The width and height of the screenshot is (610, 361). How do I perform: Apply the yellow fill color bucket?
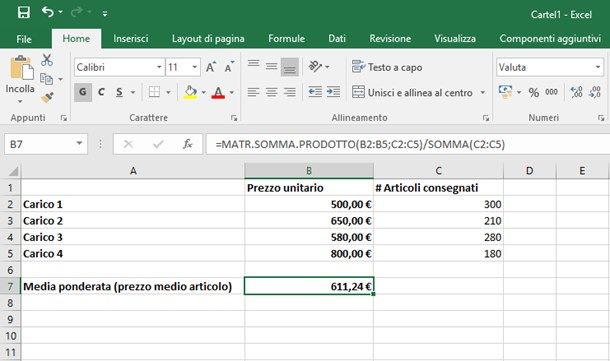190,92
